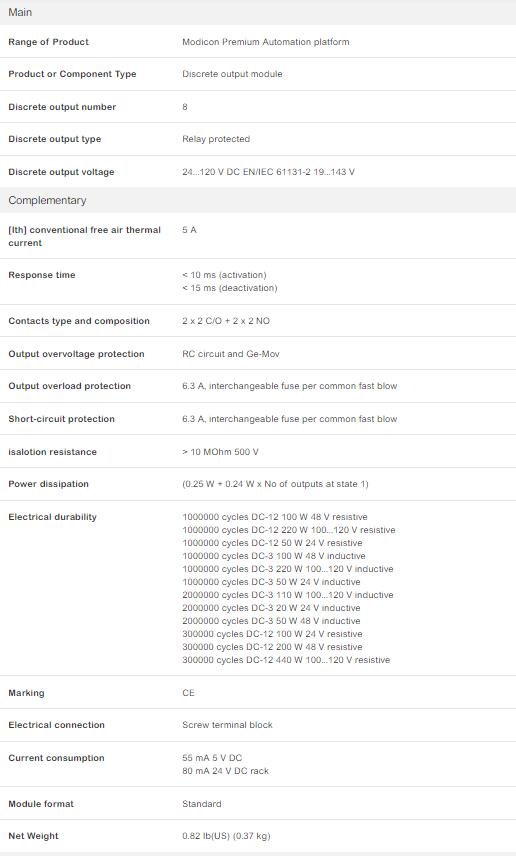
Task: Select the Relay protected value
Action: [x=216, y=139]
